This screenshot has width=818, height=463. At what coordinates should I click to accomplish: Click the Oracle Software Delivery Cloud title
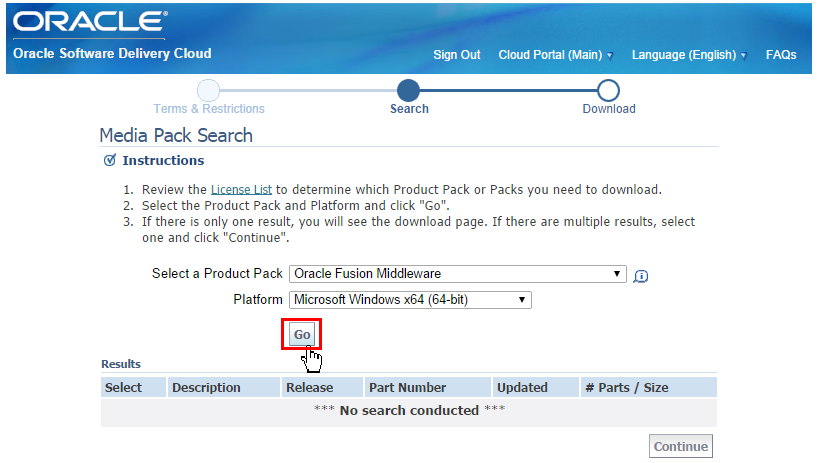pos(112,53)
